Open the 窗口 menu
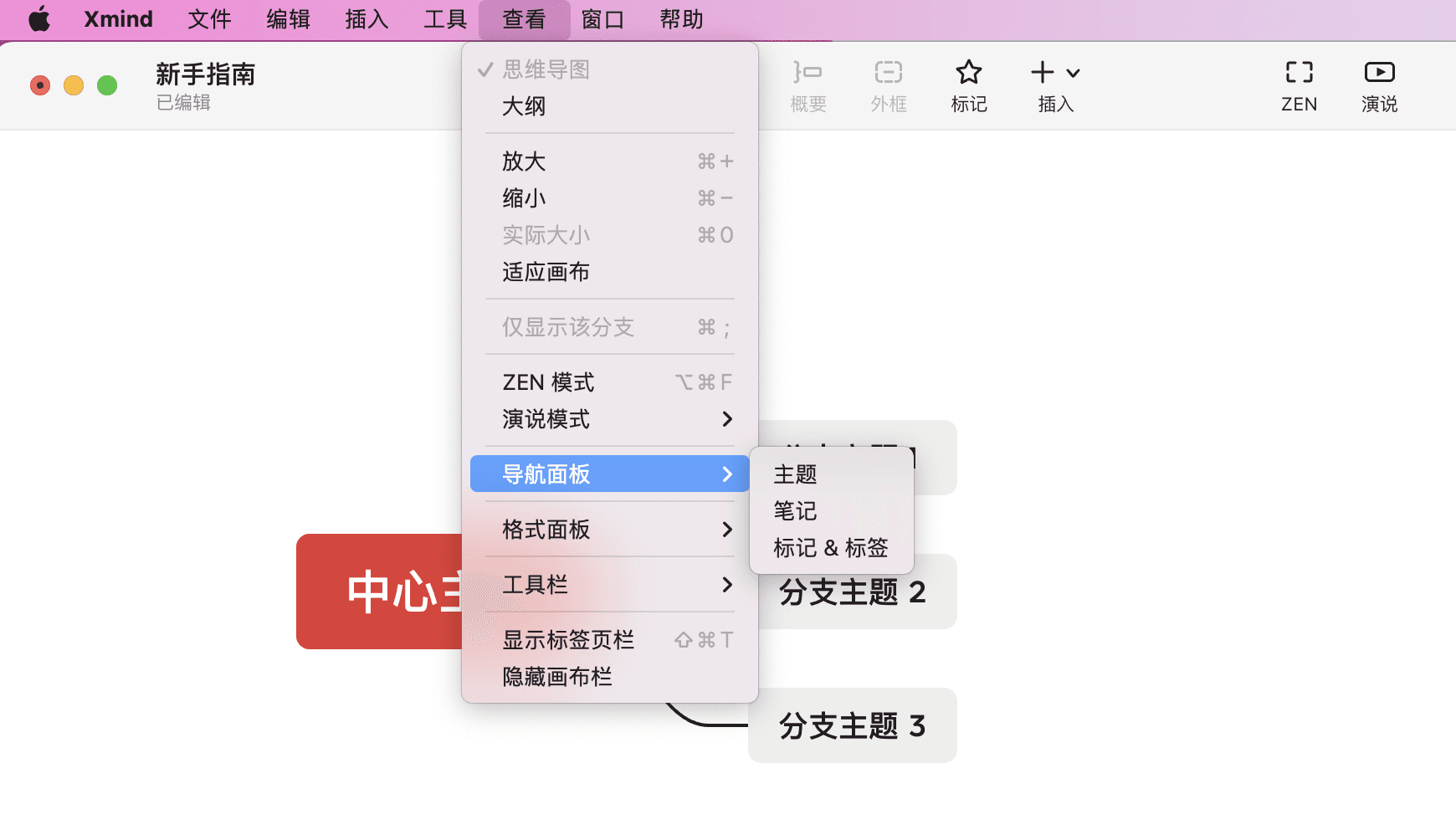The width and height of the screenshot is (1456, 835). point(602,18)
